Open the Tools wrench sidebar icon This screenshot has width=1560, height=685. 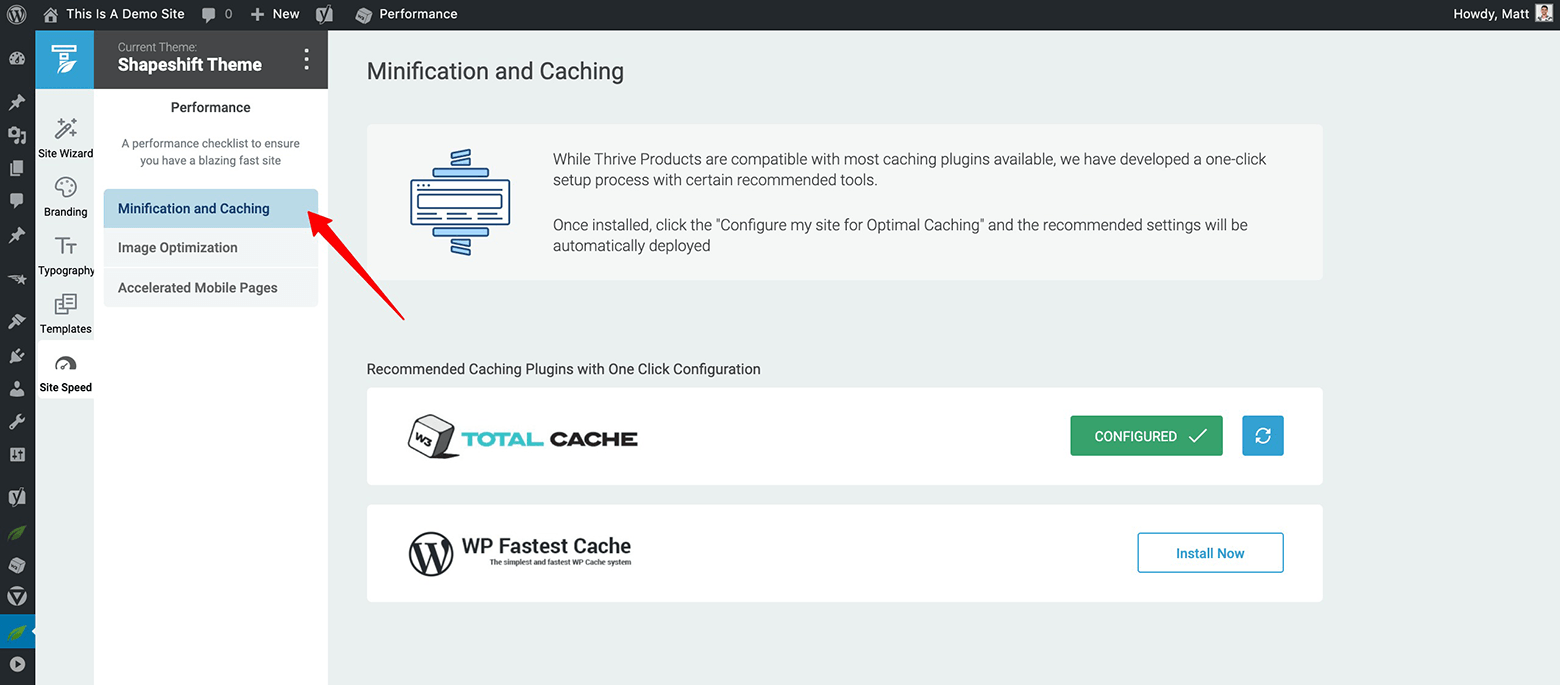pos(17,421)
